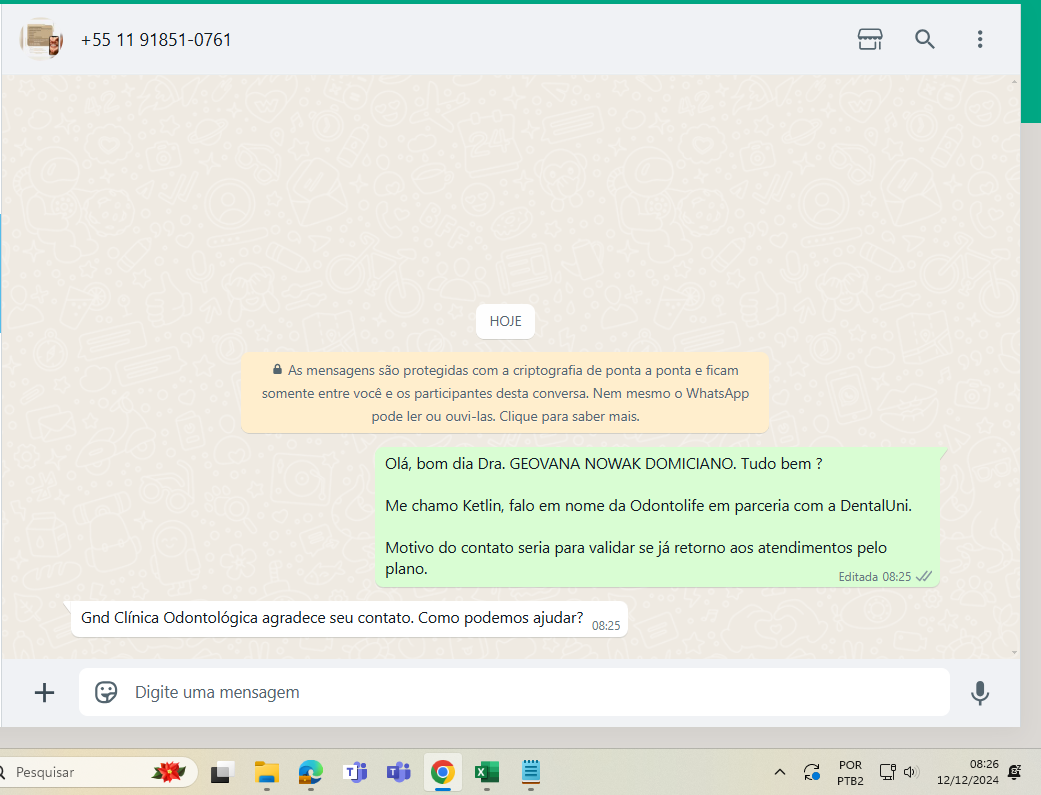The width and height of the screenshot is (1041, 795).
Task: Open the chat's three-dot menu
Action: [x=980, y=39]
